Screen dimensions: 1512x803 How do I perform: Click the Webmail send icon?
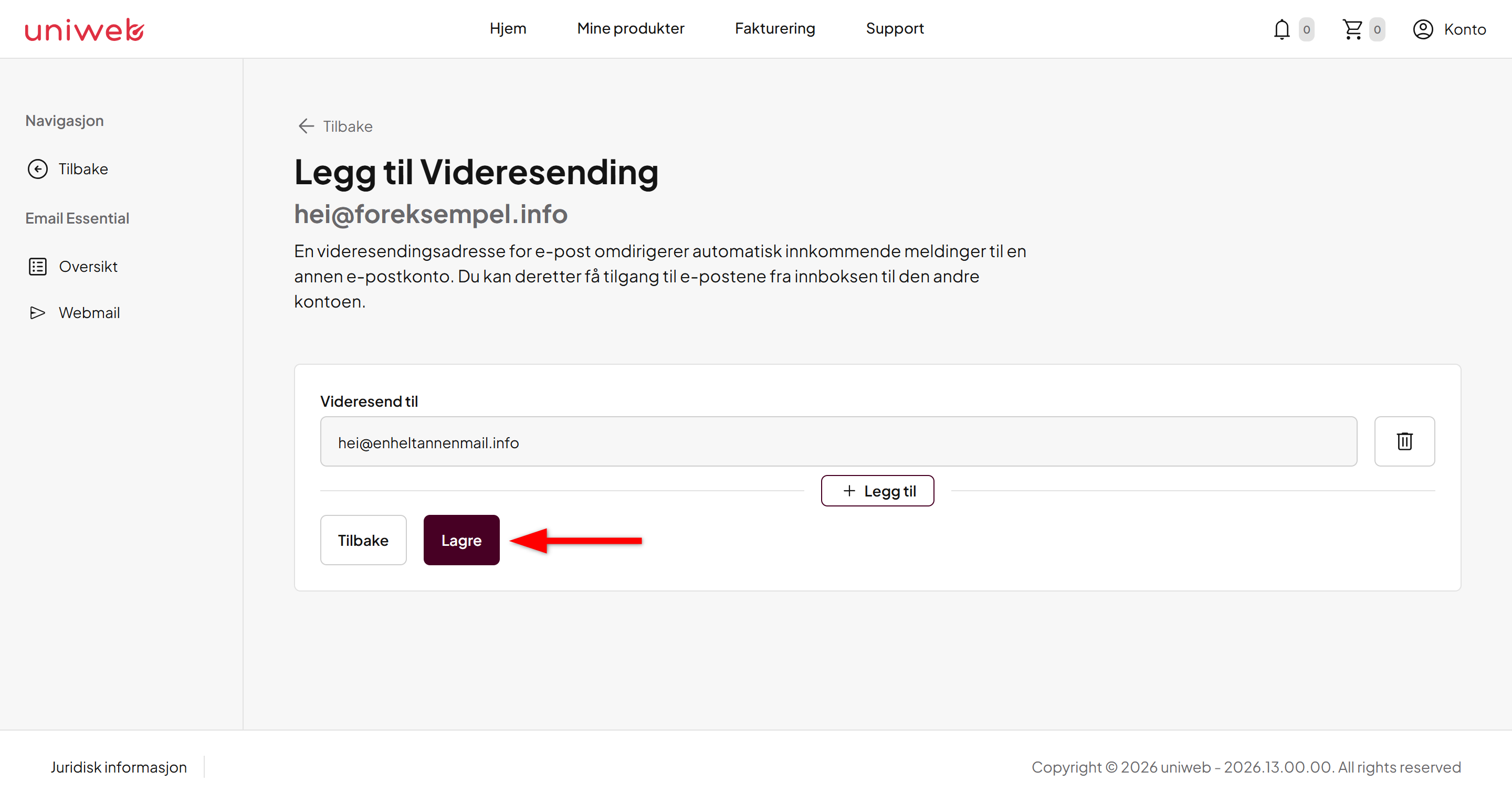click(38, 313)
